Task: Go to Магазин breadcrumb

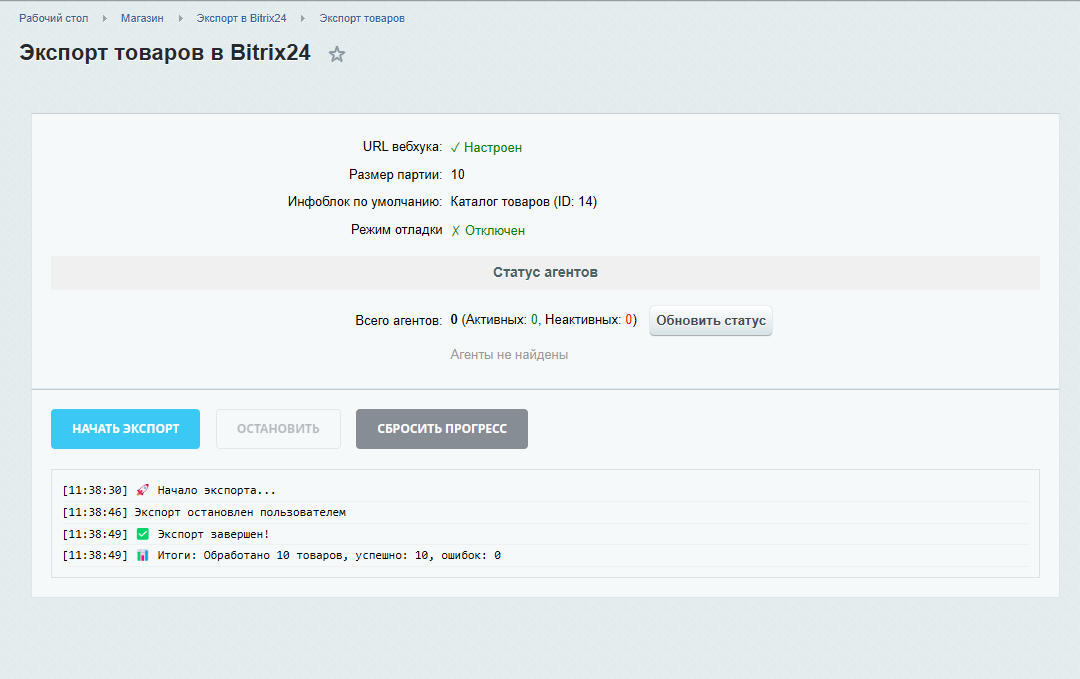Action: (x=142, y=18)
